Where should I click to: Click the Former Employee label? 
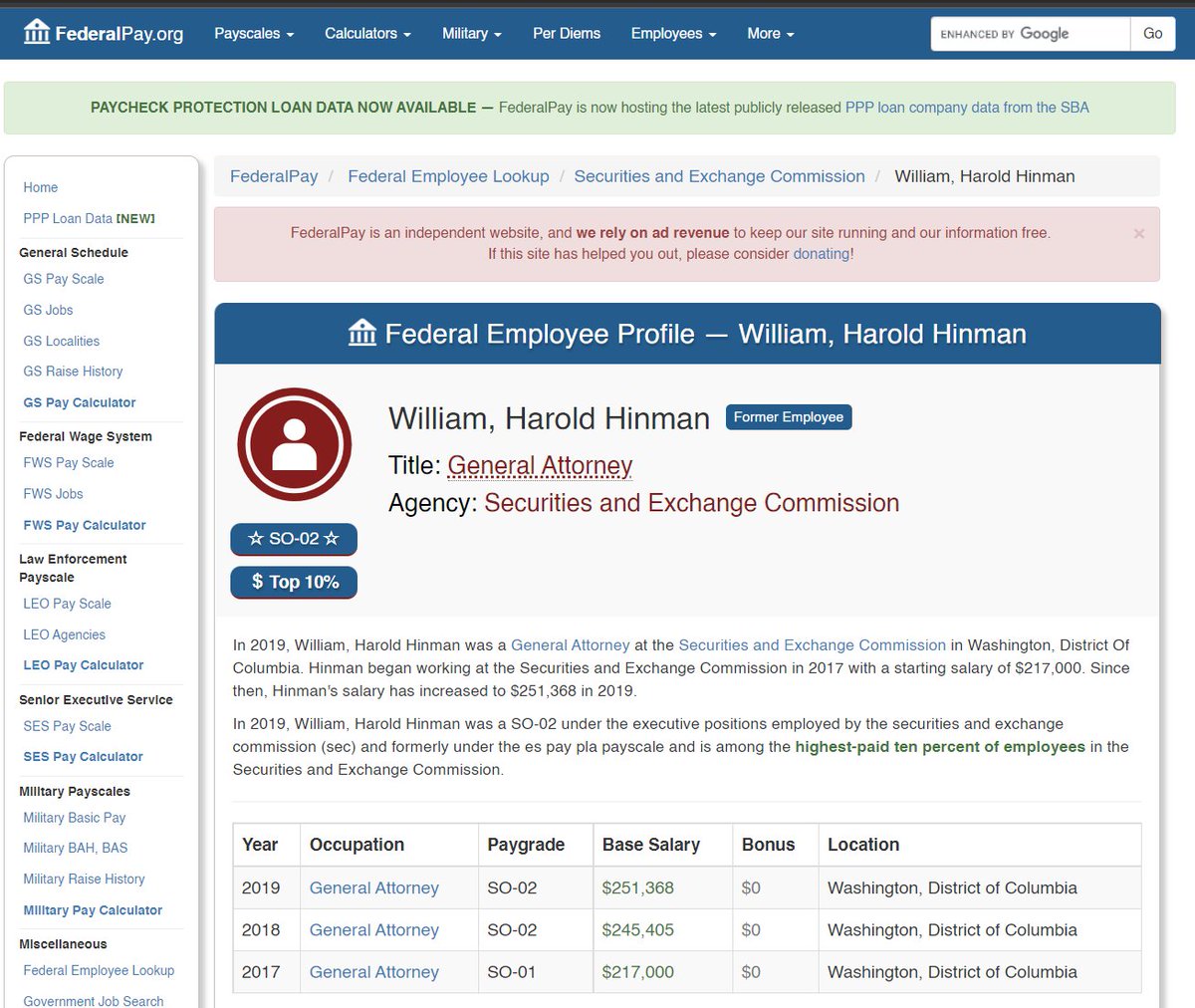click(x=789, y=417)
